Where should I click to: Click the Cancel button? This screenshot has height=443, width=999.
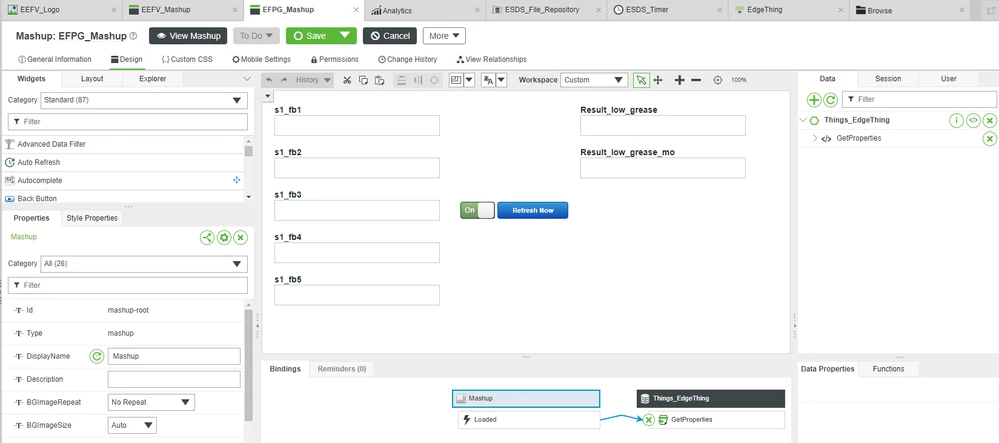(x=390, y=36)
